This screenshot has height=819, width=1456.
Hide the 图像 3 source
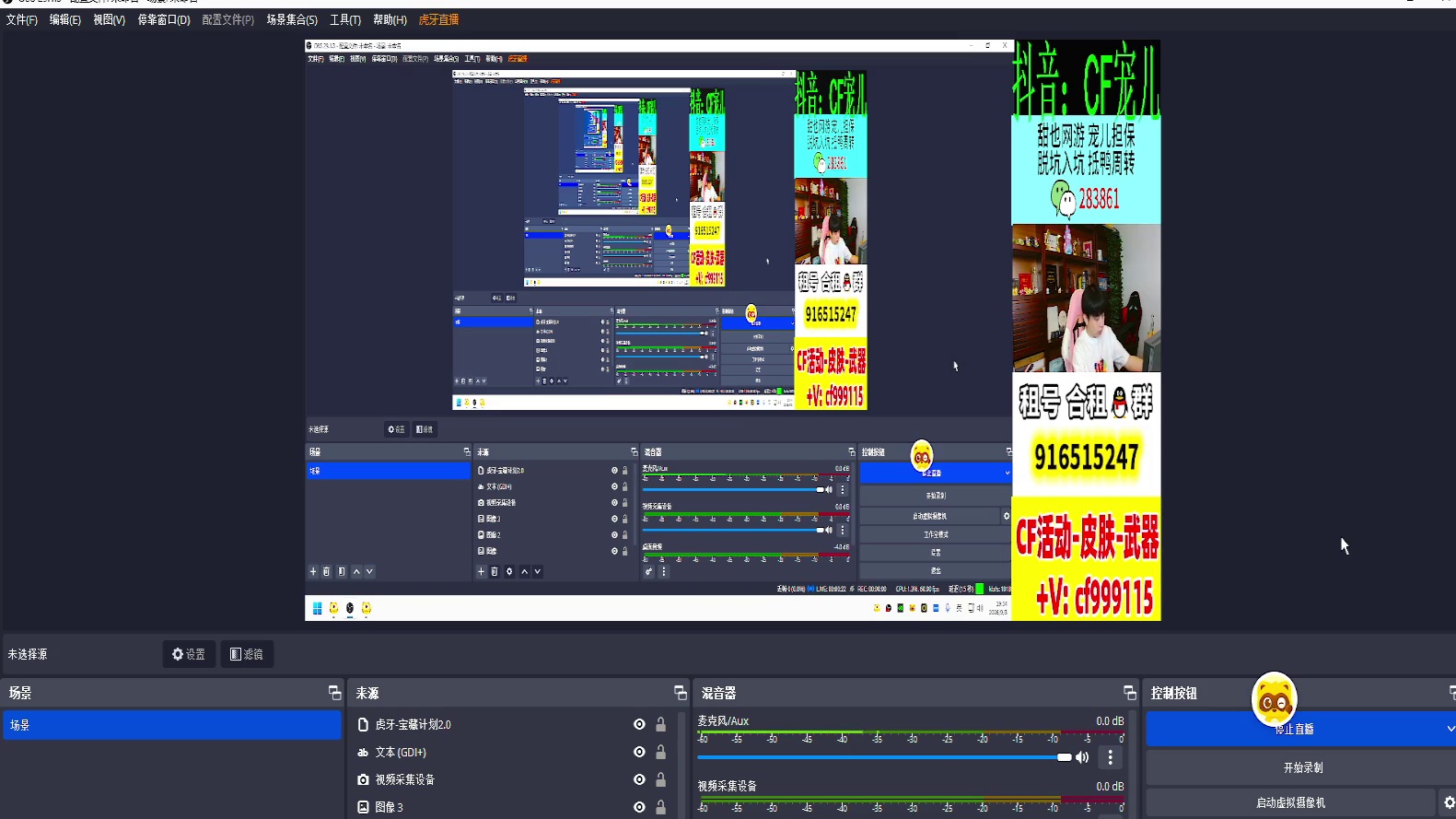coord(639,807)
